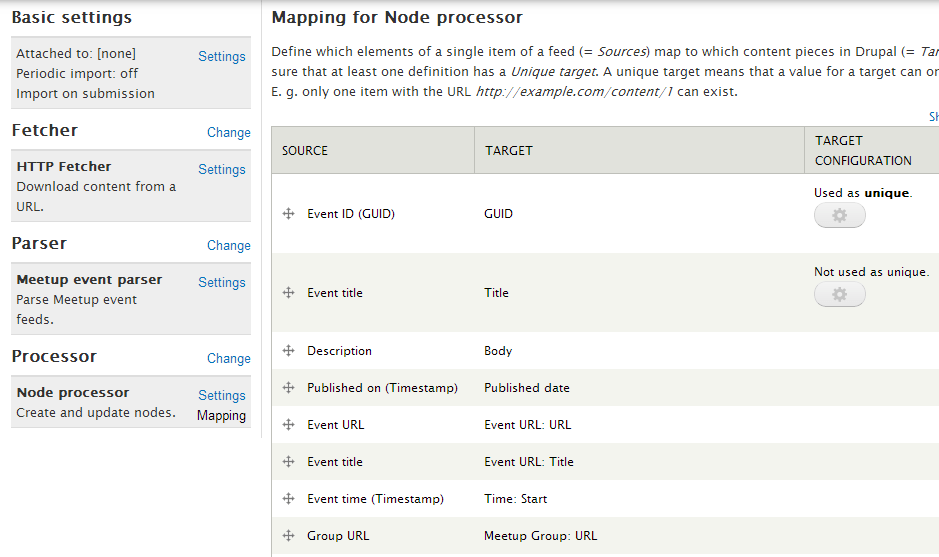Click drag handle for Event URL source row

point(289,425)
